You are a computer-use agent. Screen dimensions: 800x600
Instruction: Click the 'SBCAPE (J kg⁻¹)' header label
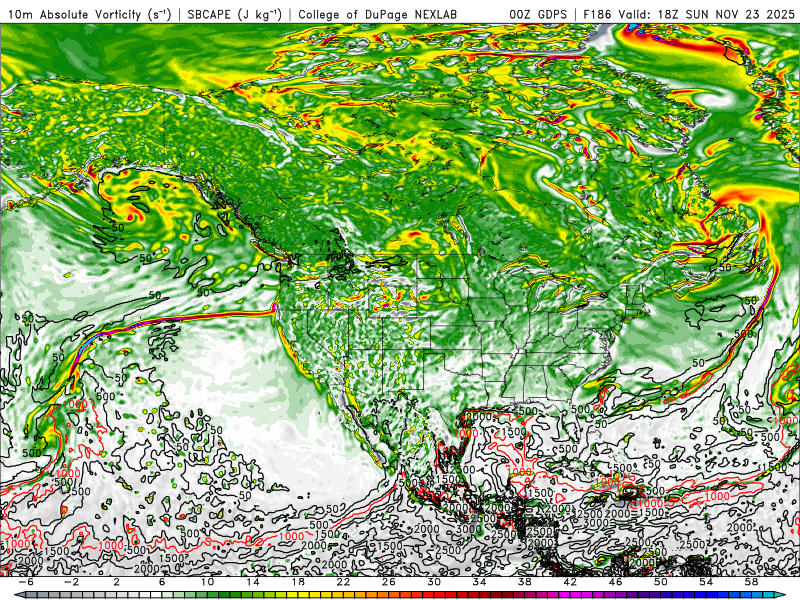coord(235,14)
